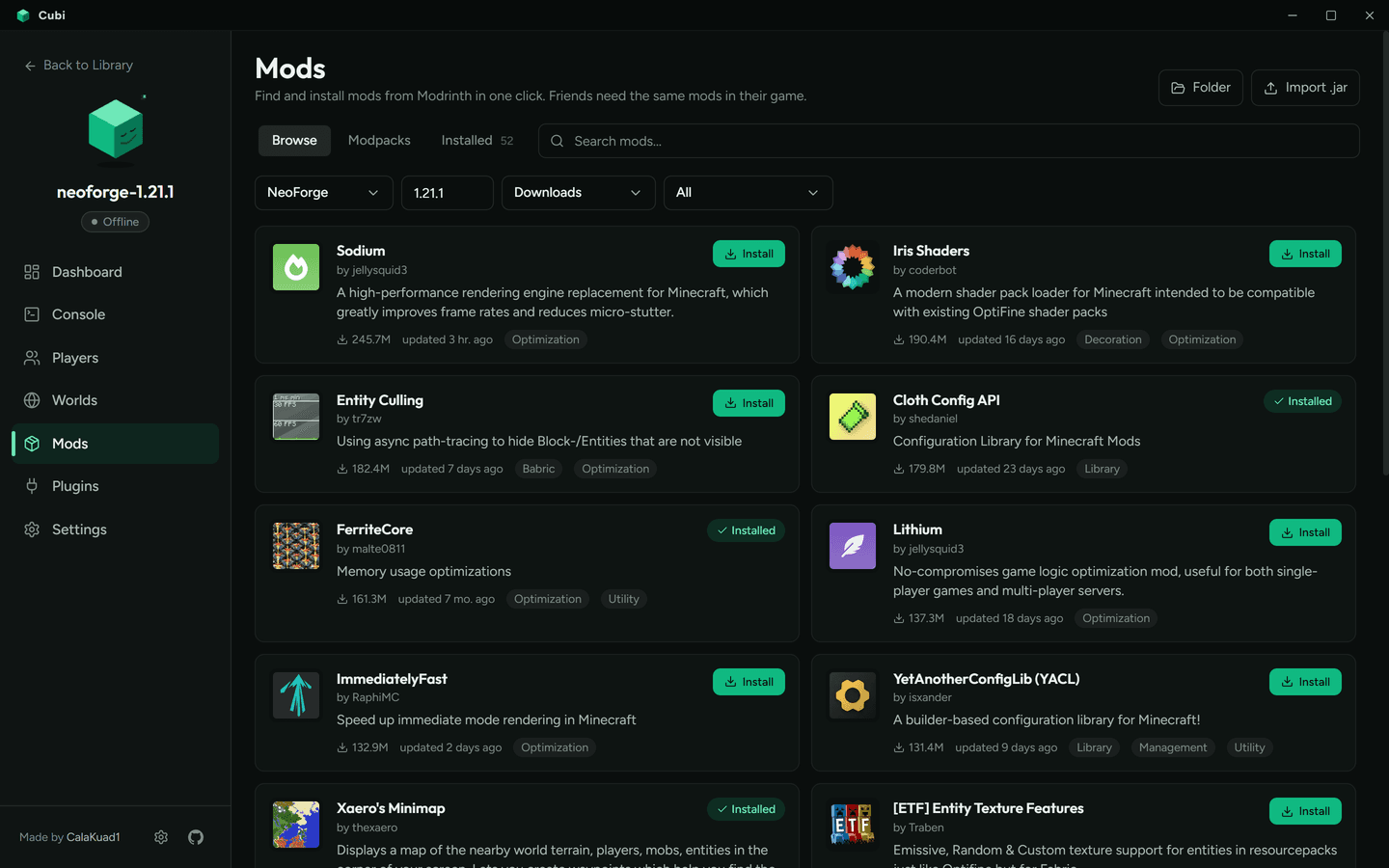Click the neoforge-1.21.1 server name
This screenshot has height=868, width=1389.
click(x=116, y=192)
